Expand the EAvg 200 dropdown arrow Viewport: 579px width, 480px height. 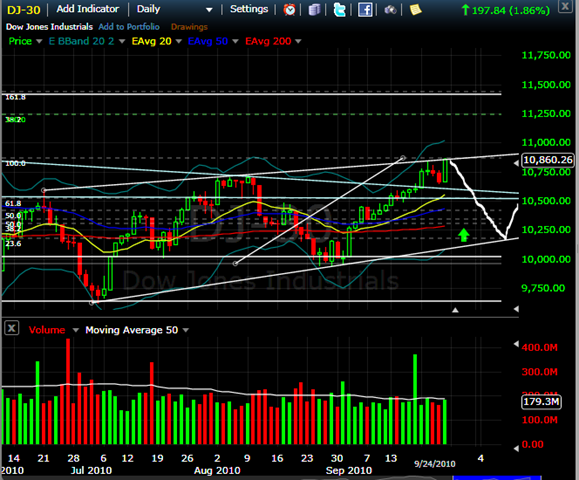[x=298, y=41]
